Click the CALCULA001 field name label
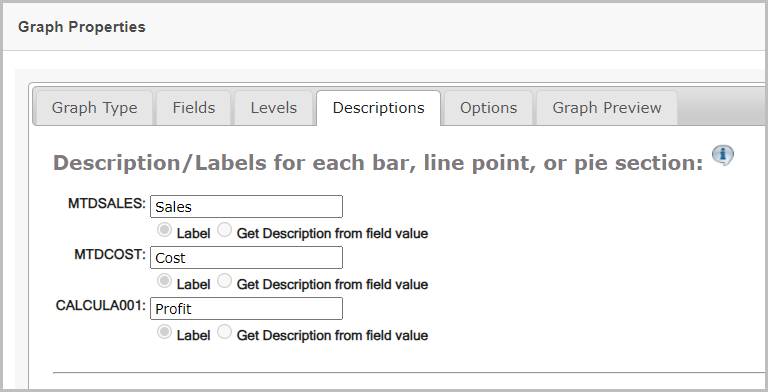Screen dimensions: 768x392 click(100, 306)
